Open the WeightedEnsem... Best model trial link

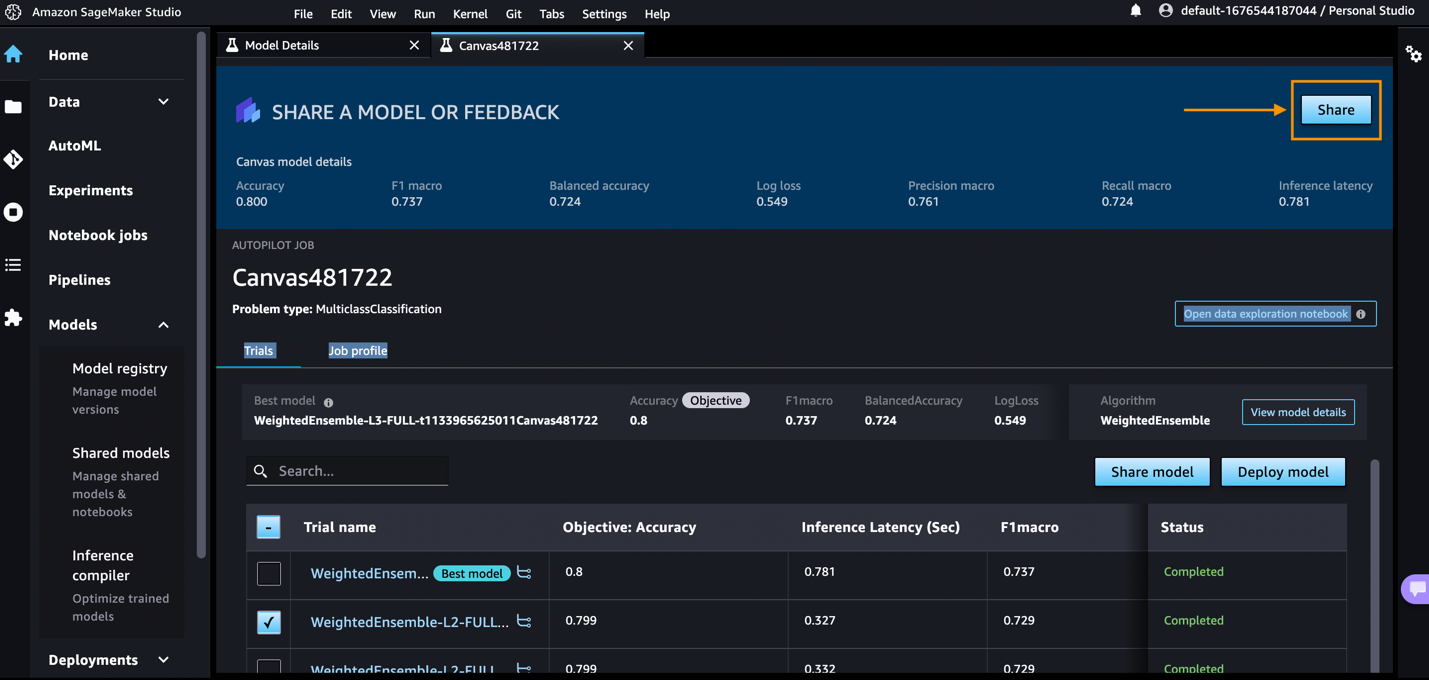pos(369,574)
